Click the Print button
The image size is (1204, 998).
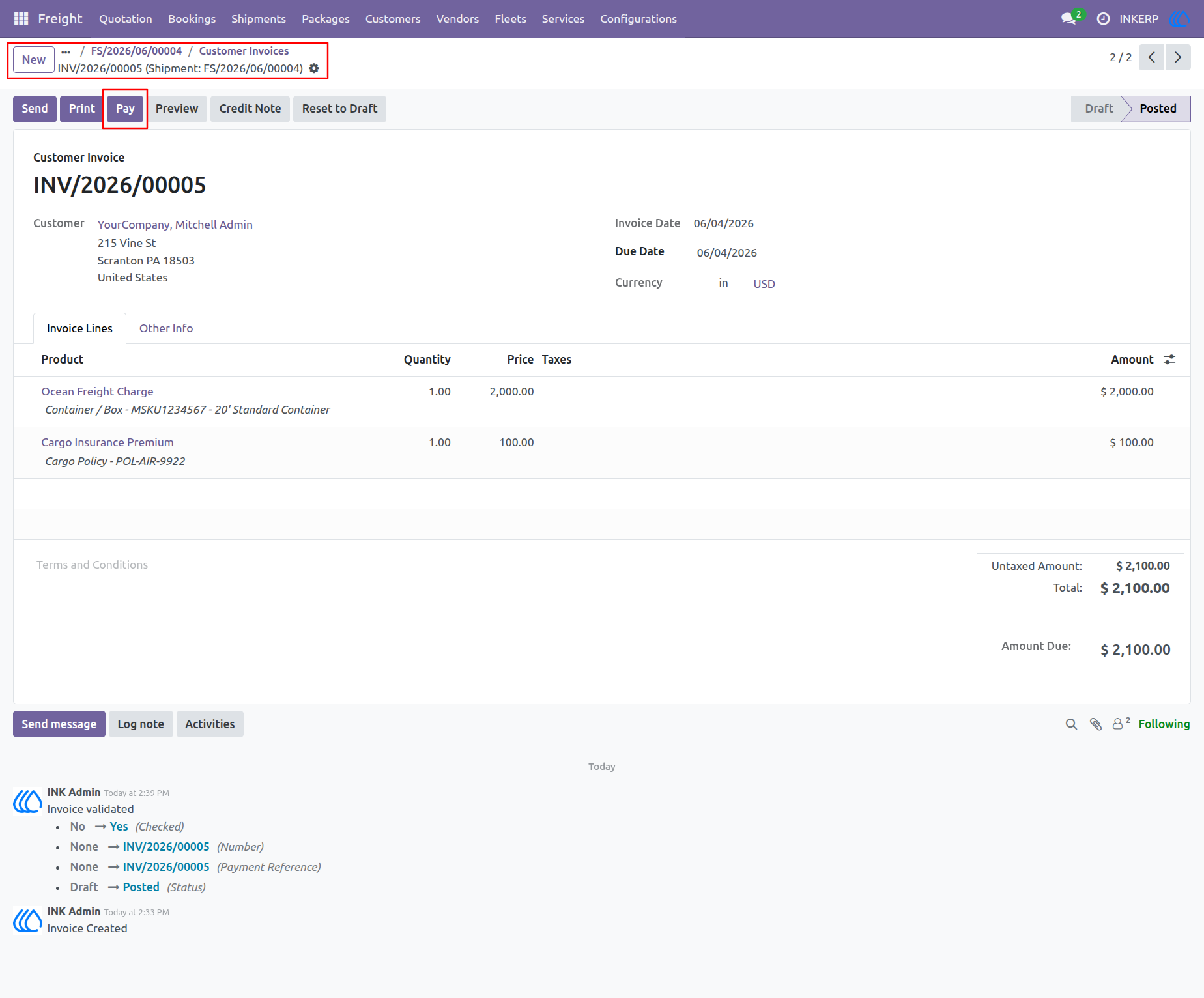82,109
